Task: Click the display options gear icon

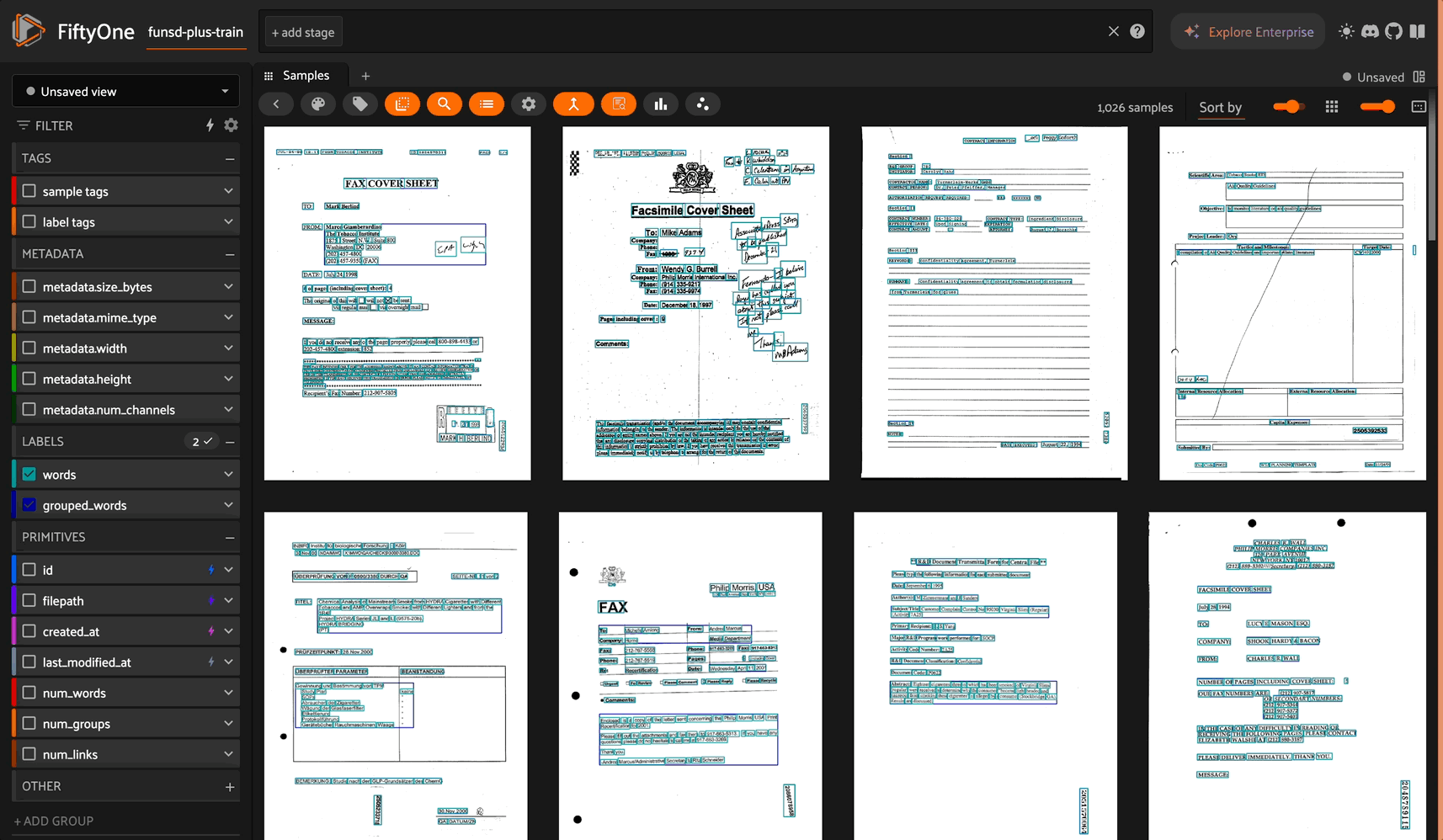Action: coord(529,104)
